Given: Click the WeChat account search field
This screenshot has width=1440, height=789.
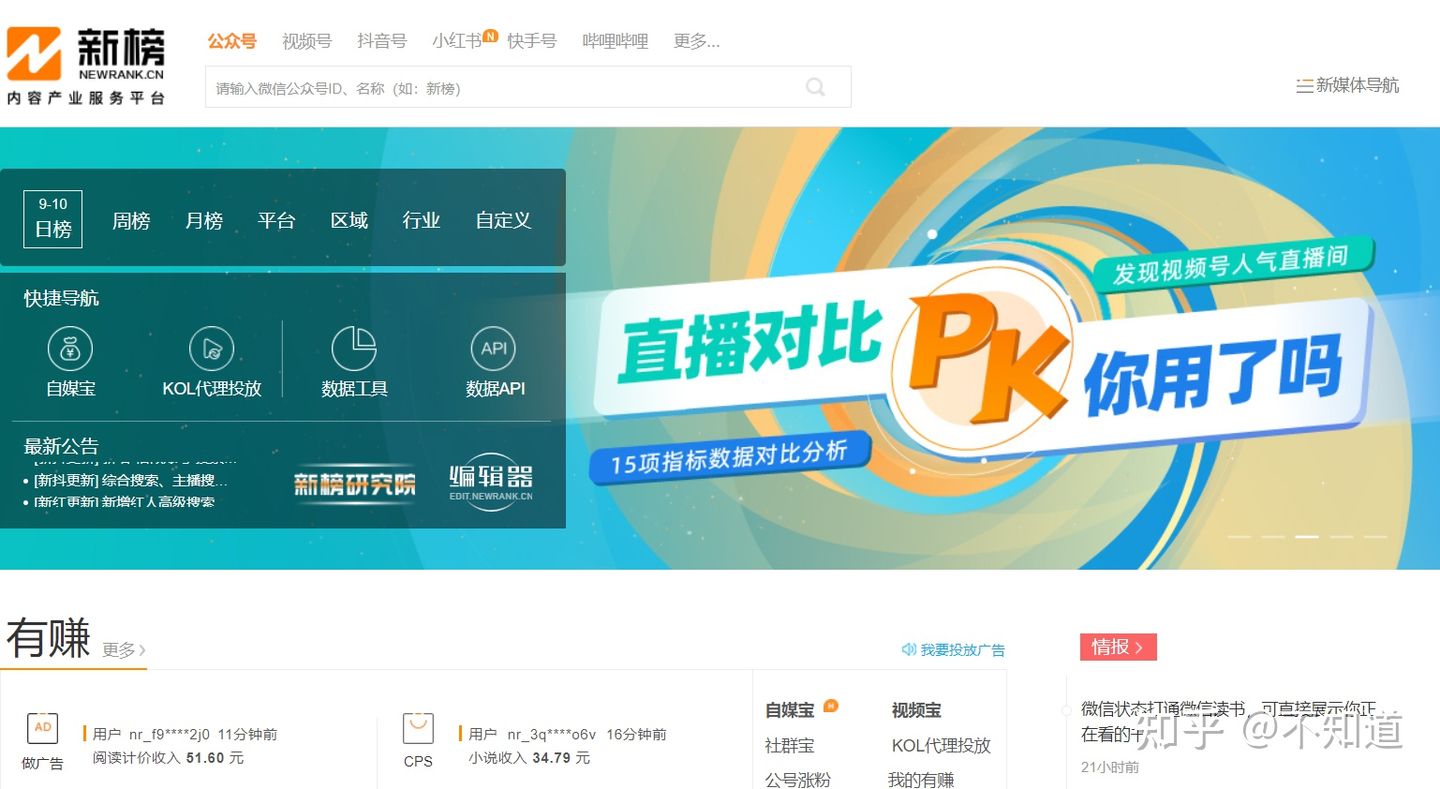Looking at the screenshot, I should click(528, 87).
